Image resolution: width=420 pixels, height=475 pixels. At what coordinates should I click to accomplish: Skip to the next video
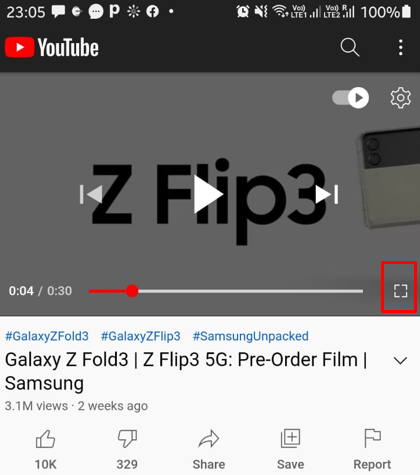coord(327,194)
